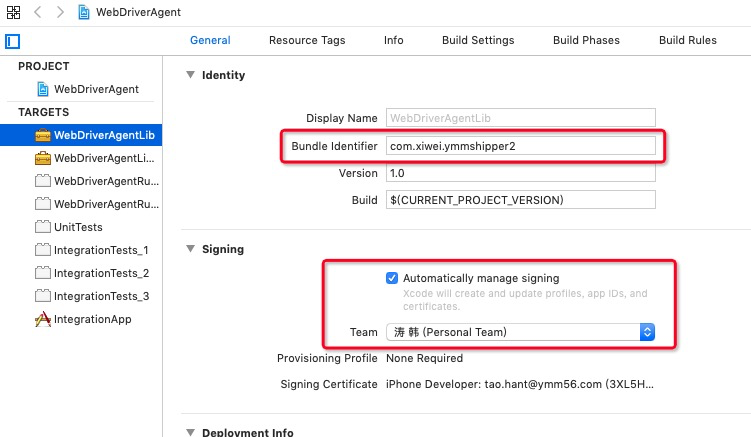Open the Build Settings tab

pyautogui.click(x=478, y=40)
